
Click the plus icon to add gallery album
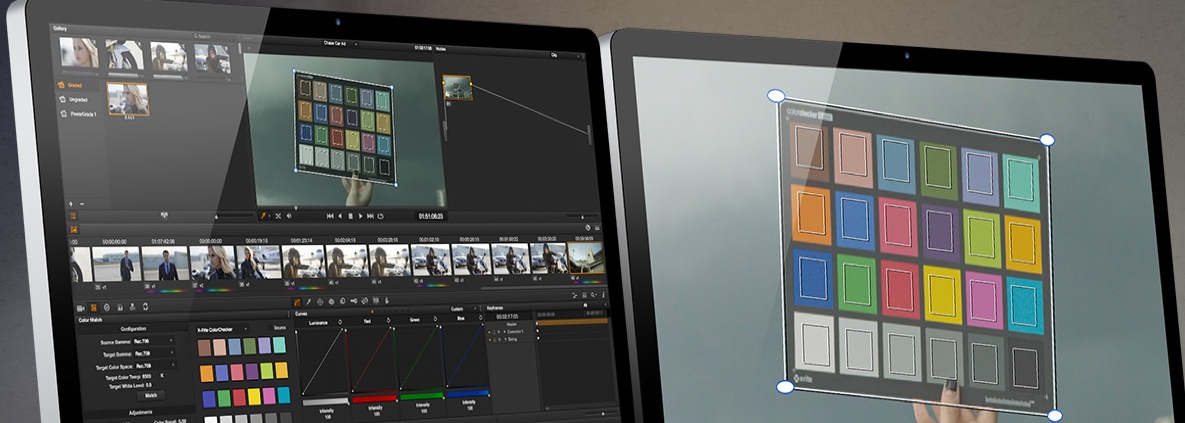(71, 203)
